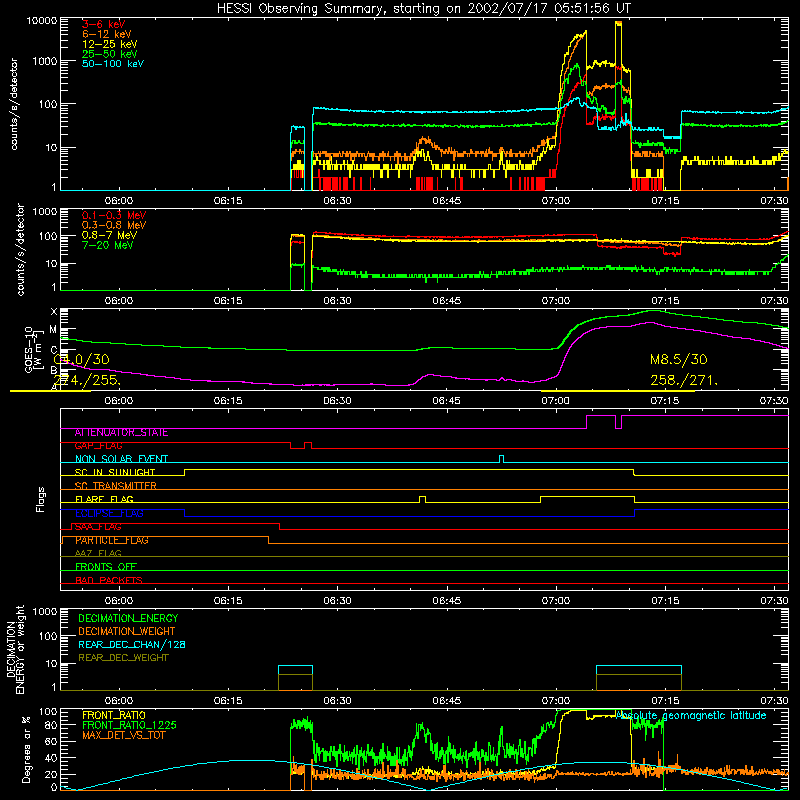Click the HESSI Observing Summary title text
Image resolution: width=800 pixels, height=800 pixels.
tap(423, 9)
